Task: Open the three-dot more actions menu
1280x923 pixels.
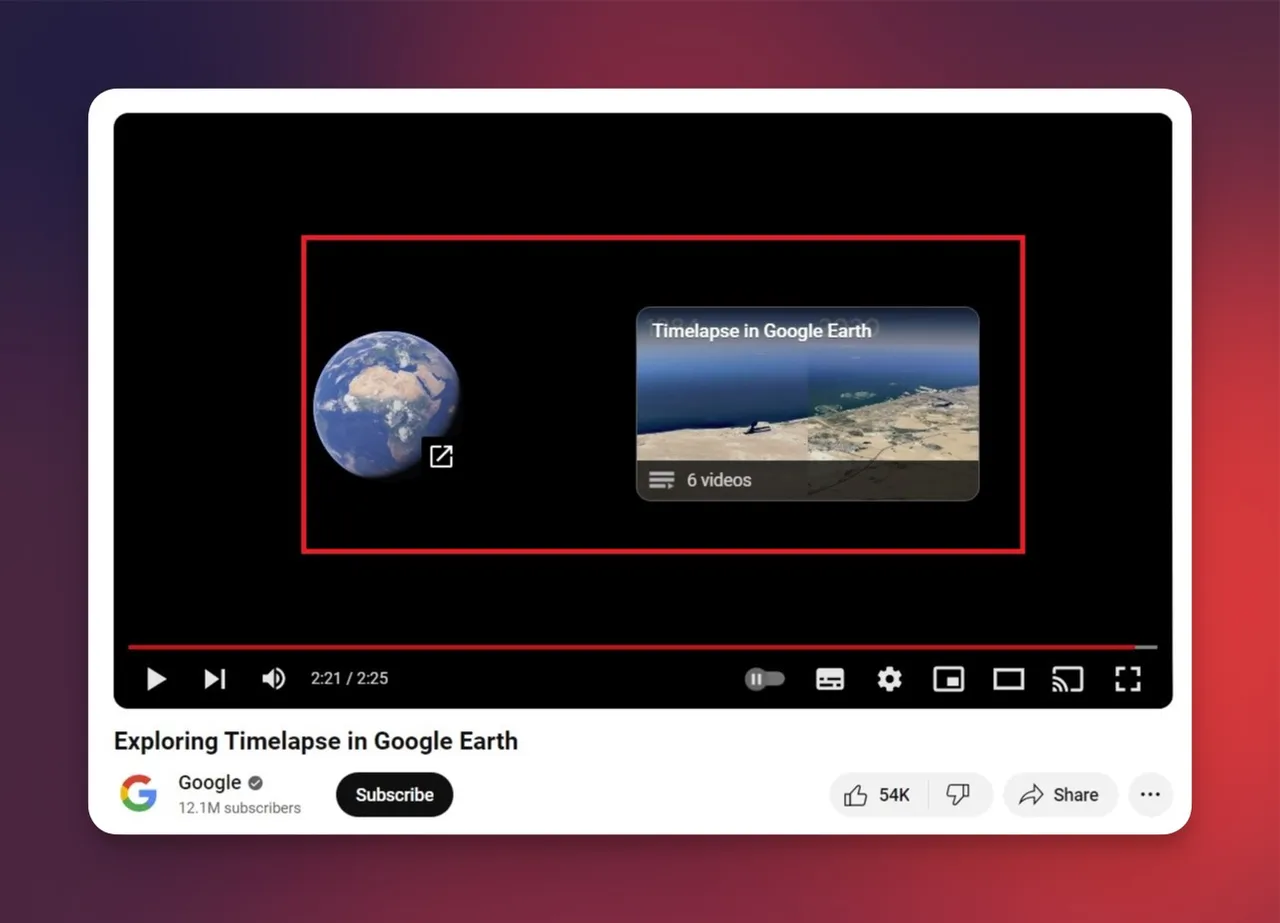Action: pos(1150,795)
